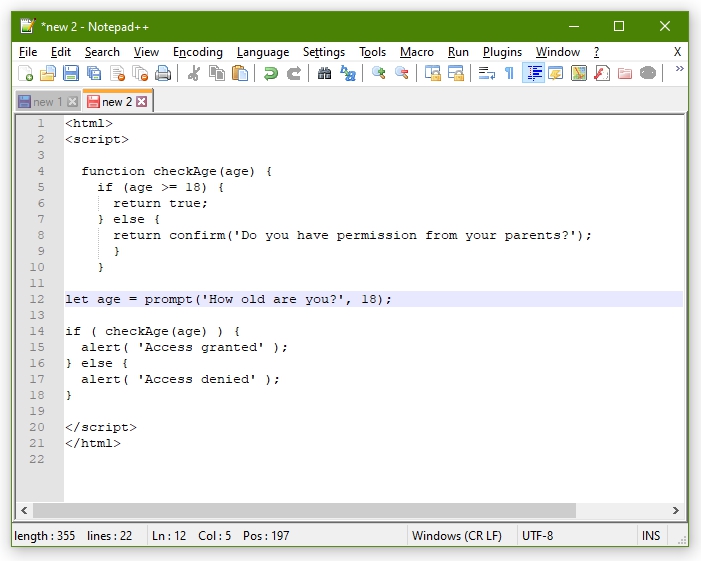Open the Search menu

tap(102, 52)
